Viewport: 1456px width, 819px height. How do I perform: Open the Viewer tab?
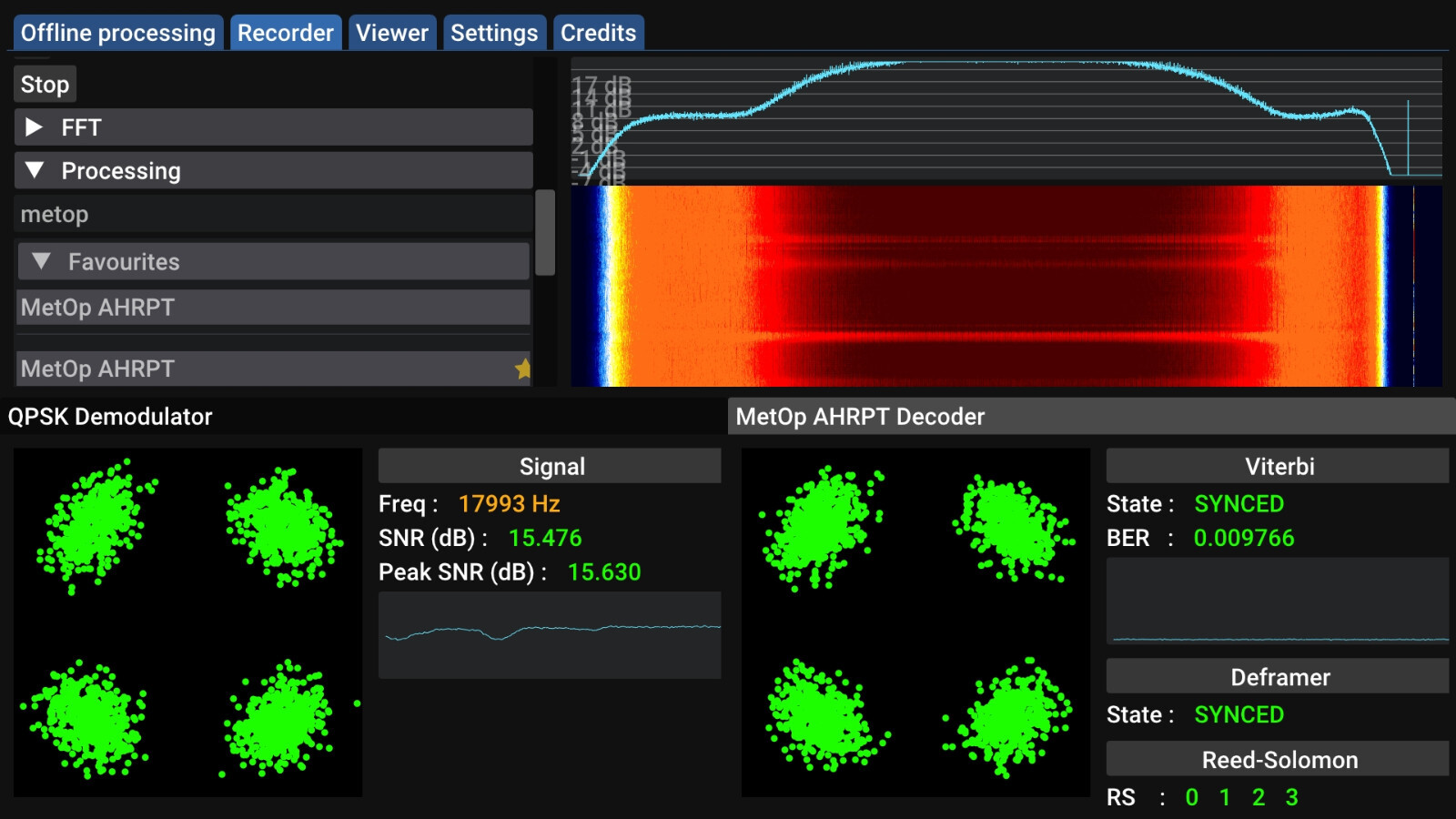[x=392, y=33]
